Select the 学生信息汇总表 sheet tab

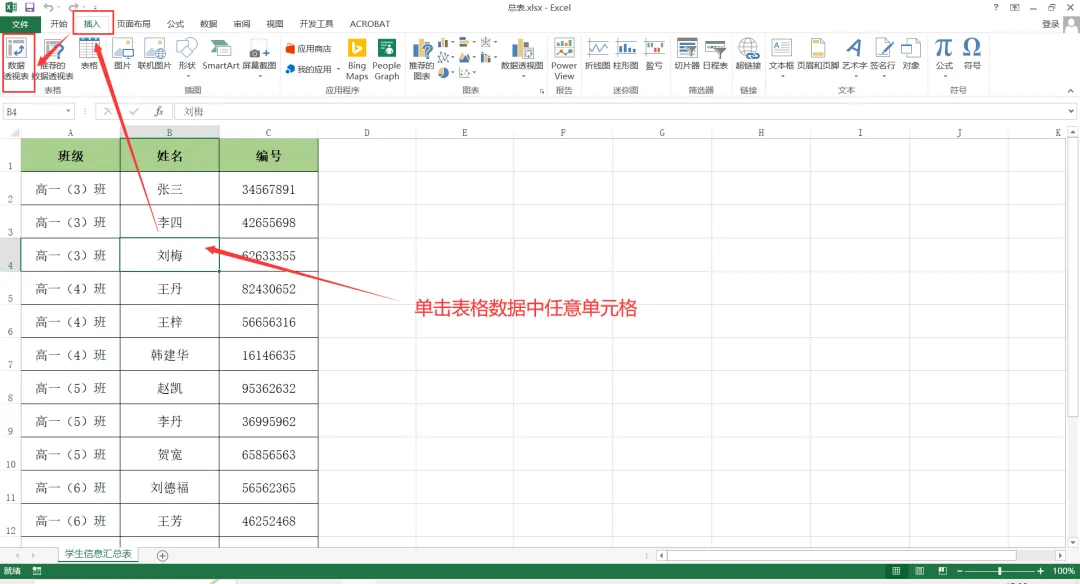98,554
